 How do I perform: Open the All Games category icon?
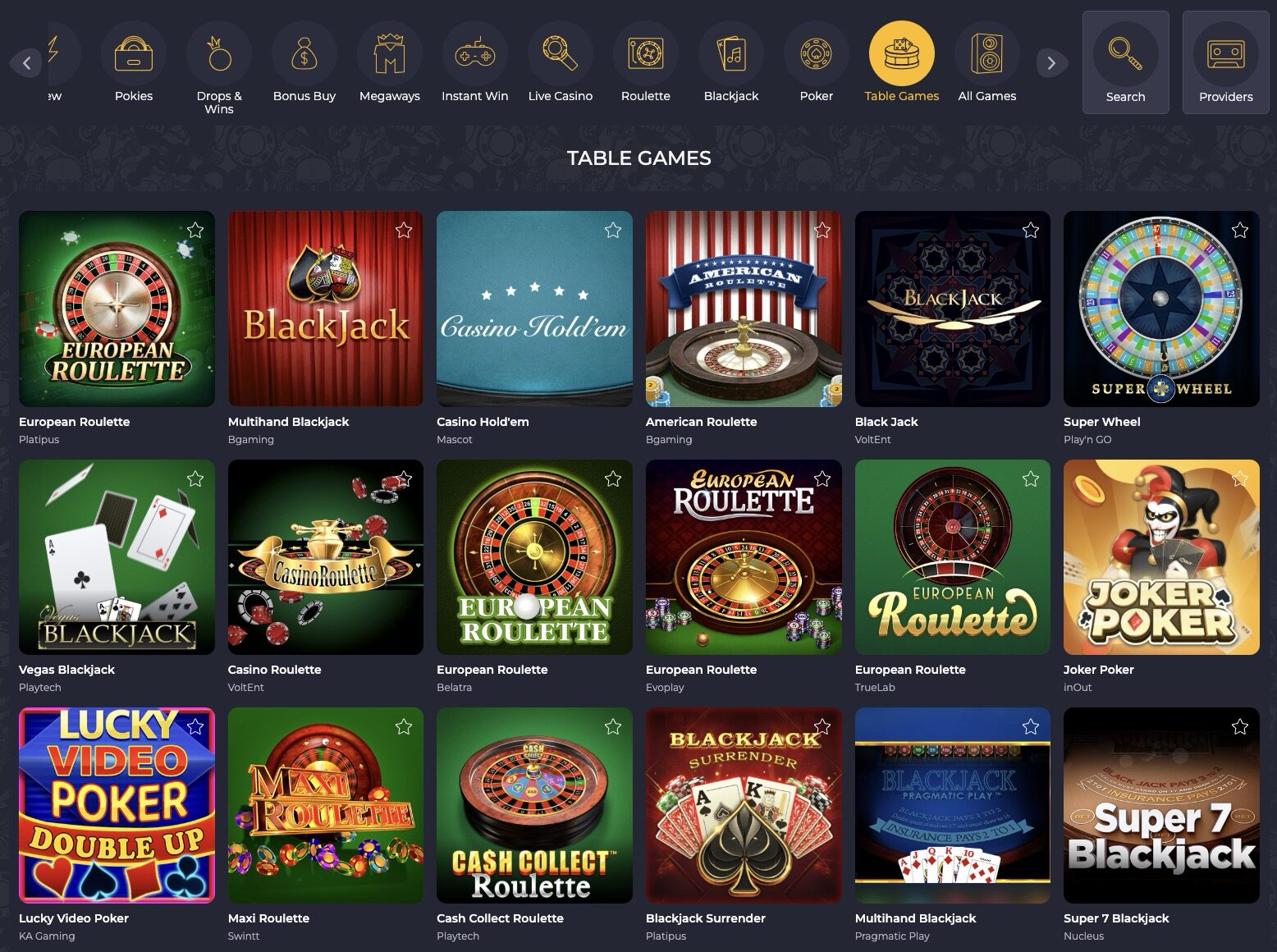pyautogui.click(x=986, y=54)
